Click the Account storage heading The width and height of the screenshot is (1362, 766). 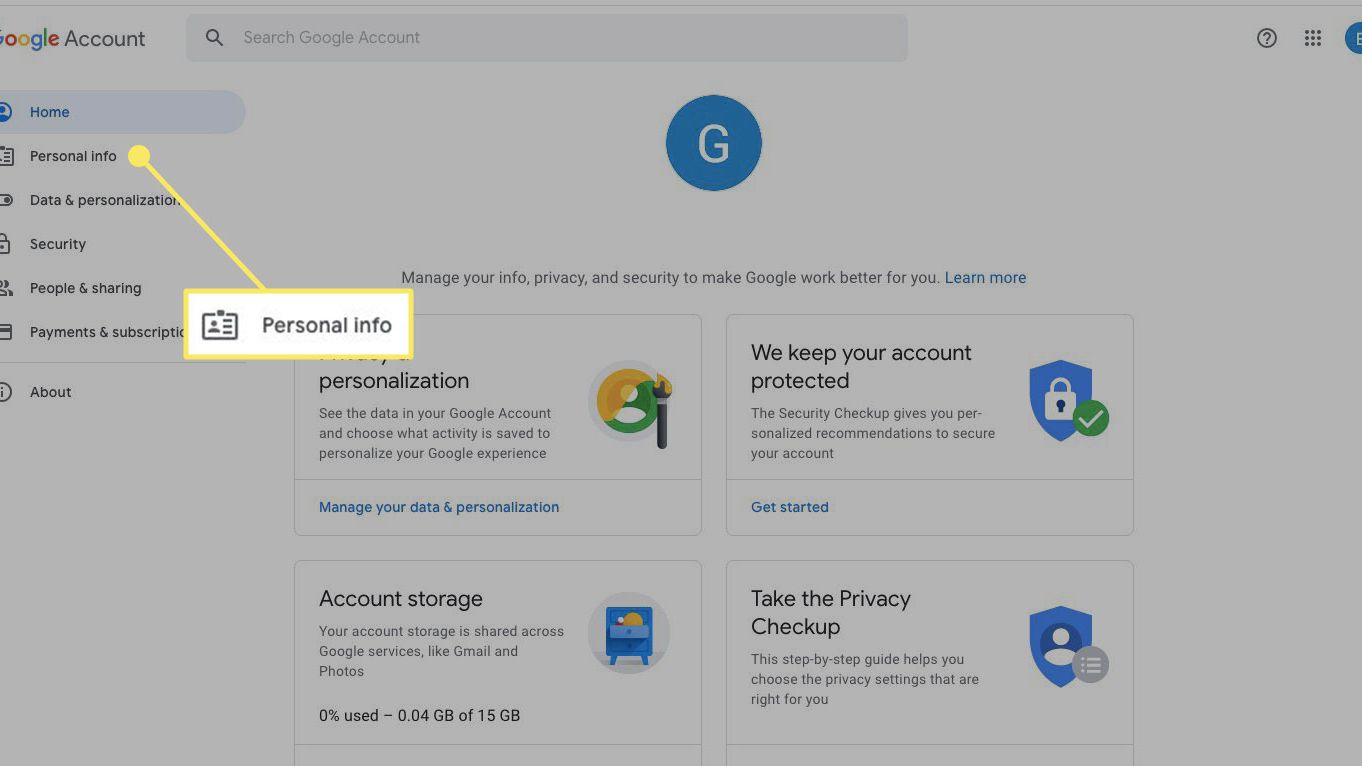401,599
